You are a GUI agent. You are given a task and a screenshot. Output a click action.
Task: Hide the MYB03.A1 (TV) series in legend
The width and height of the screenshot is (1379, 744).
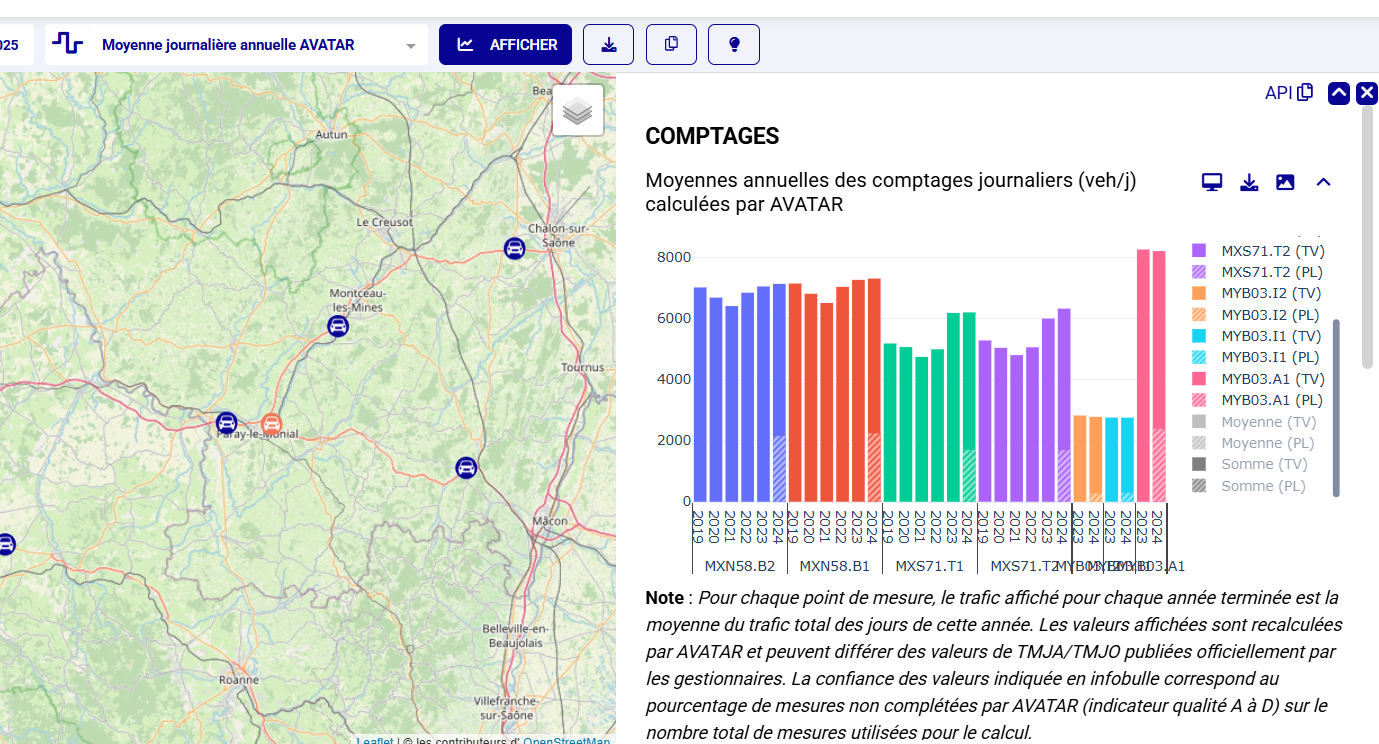(x=1272, y=379)
